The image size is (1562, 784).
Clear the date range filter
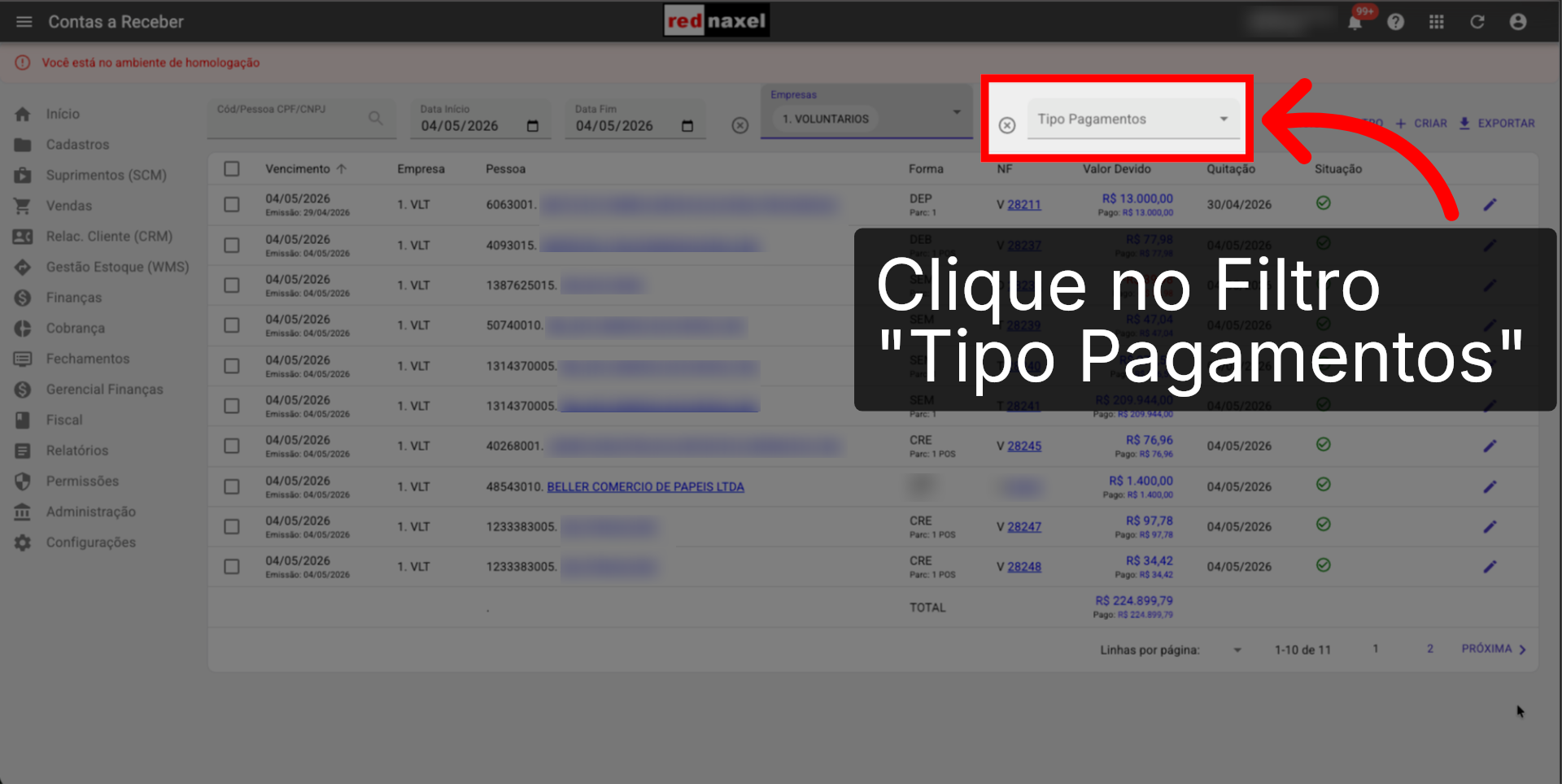(x=740, y=125)
